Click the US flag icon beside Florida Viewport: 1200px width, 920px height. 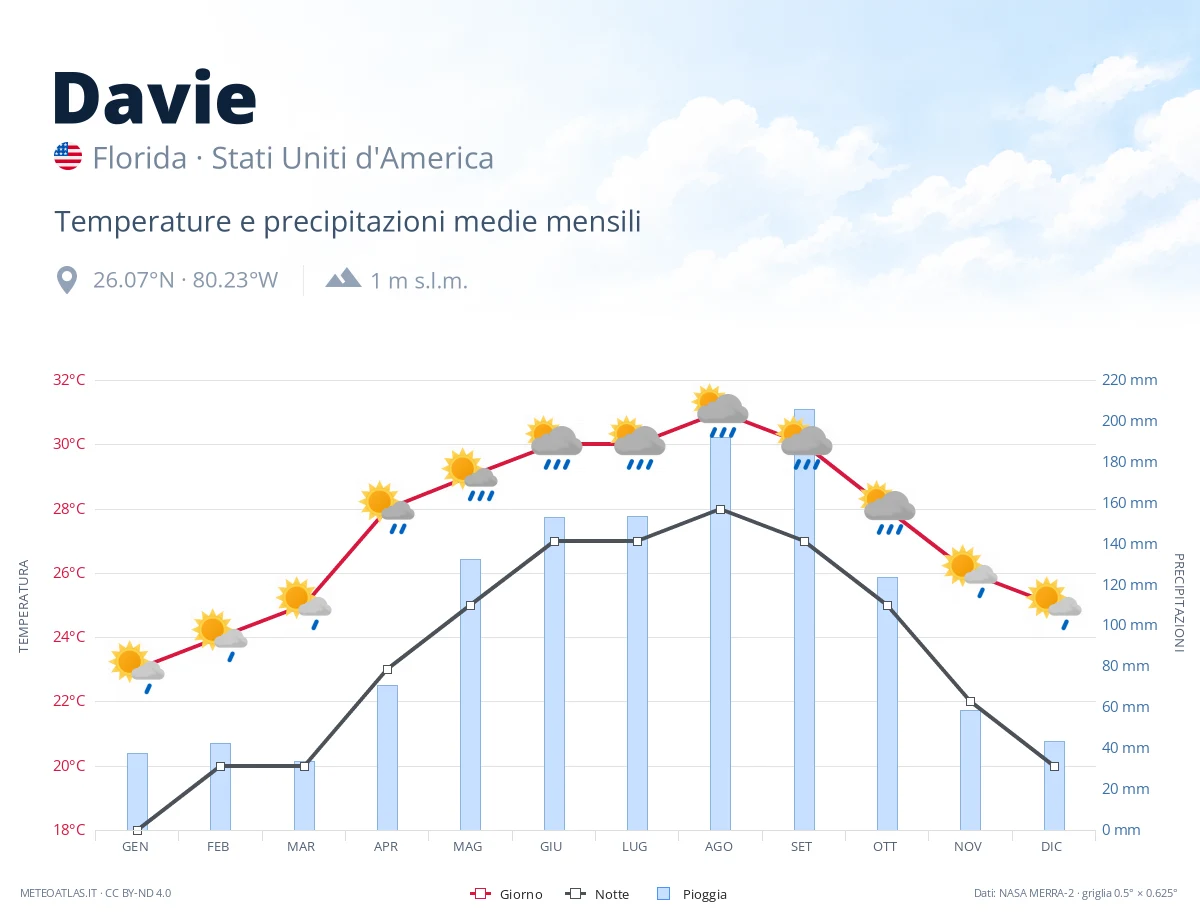68,157
